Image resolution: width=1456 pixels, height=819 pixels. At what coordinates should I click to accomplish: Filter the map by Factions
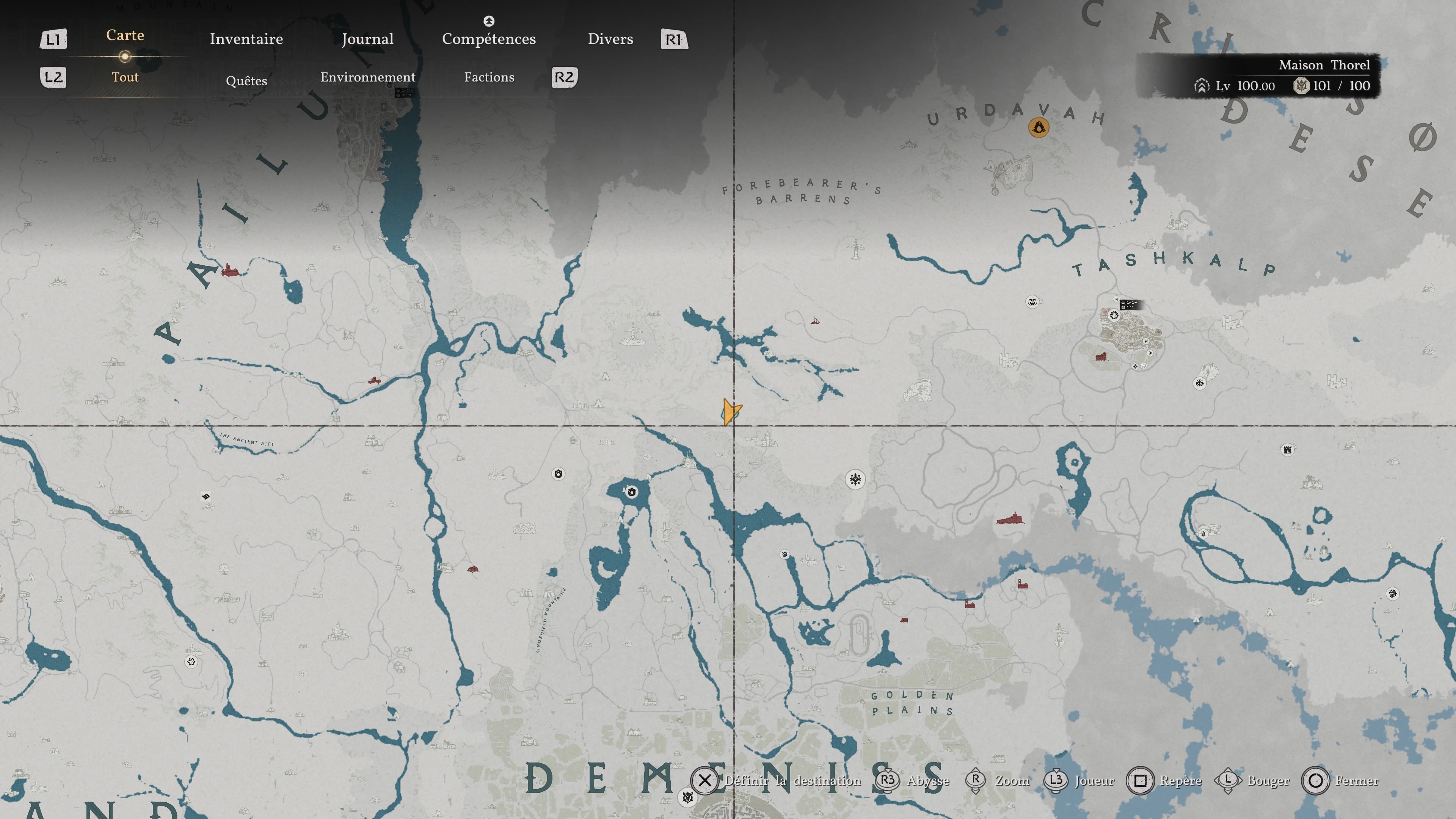[490, 77]
